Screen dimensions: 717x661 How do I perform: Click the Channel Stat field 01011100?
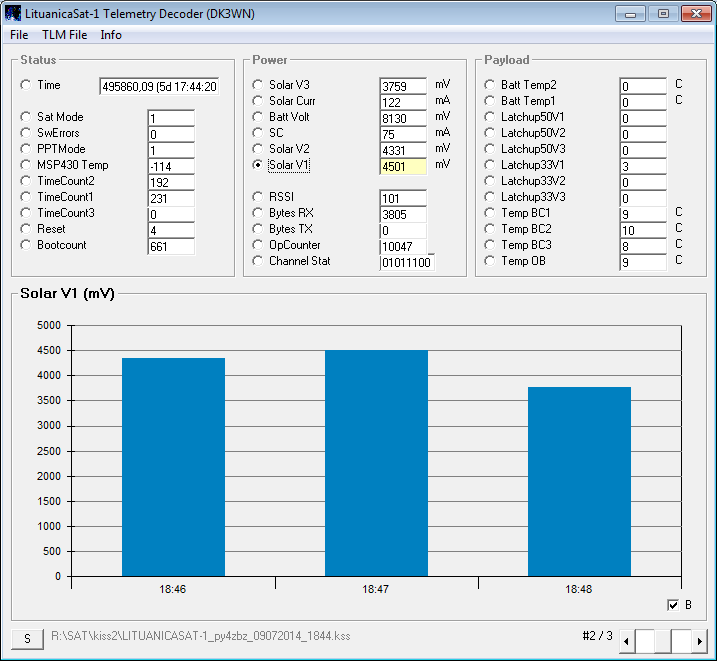pos(407,262)
